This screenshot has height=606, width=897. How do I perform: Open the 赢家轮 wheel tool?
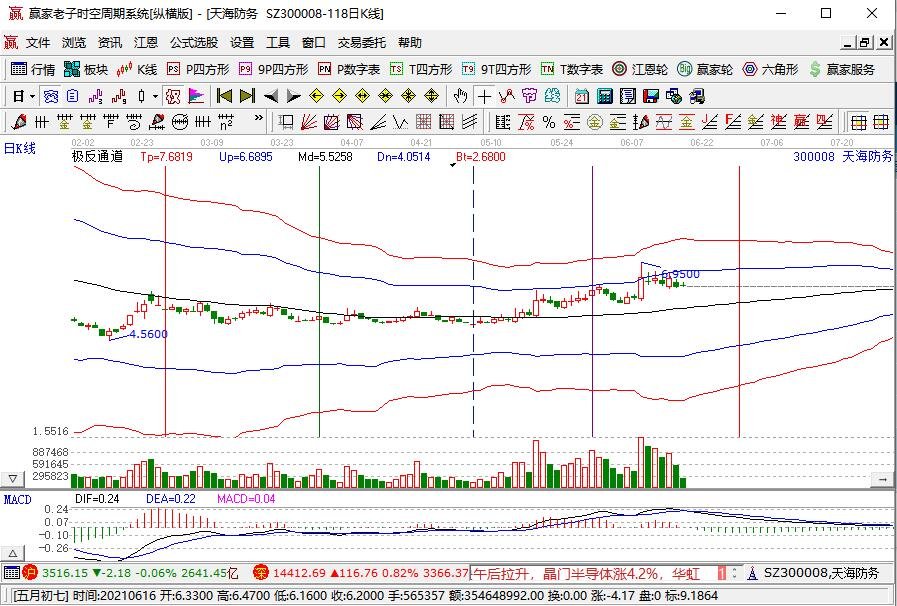point(705,70)
